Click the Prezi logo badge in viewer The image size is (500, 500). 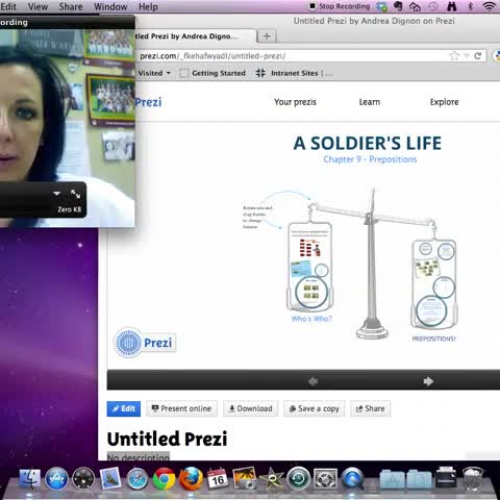pyautogui.click(x=144, y=342)
